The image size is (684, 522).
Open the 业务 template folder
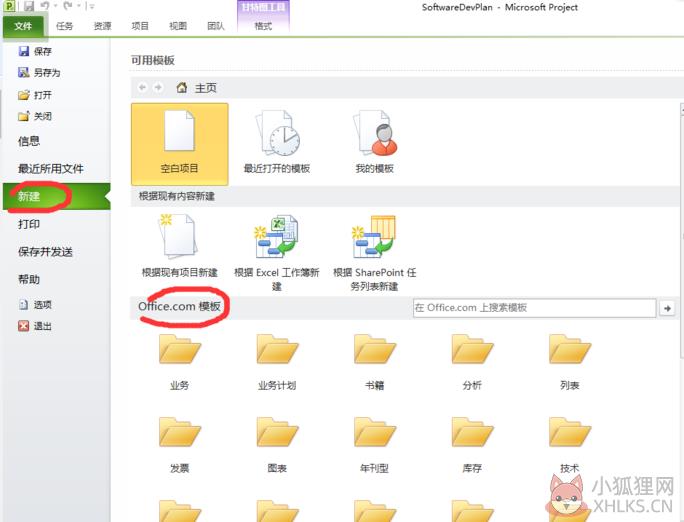point(179,362)
